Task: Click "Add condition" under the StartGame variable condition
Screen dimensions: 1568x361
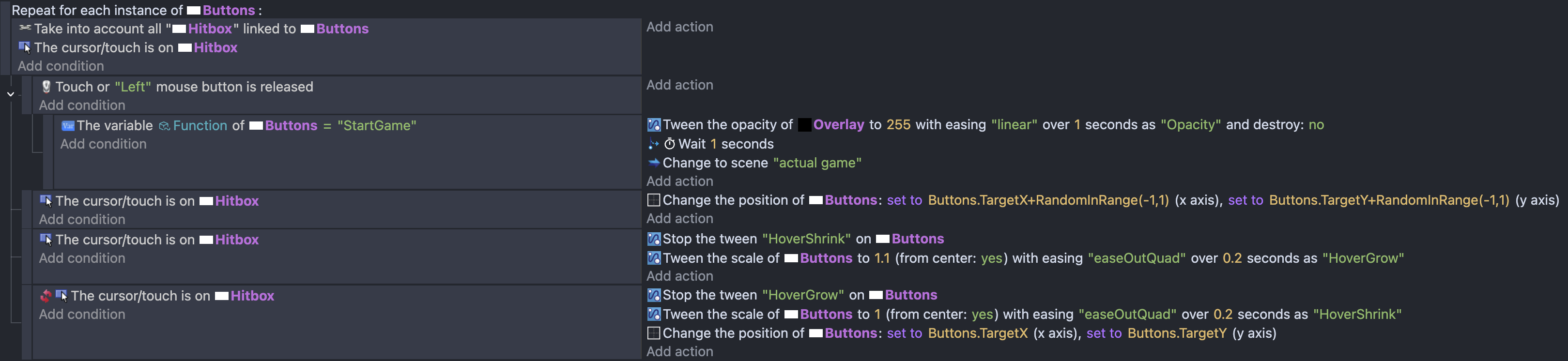Action: [103, 144]
